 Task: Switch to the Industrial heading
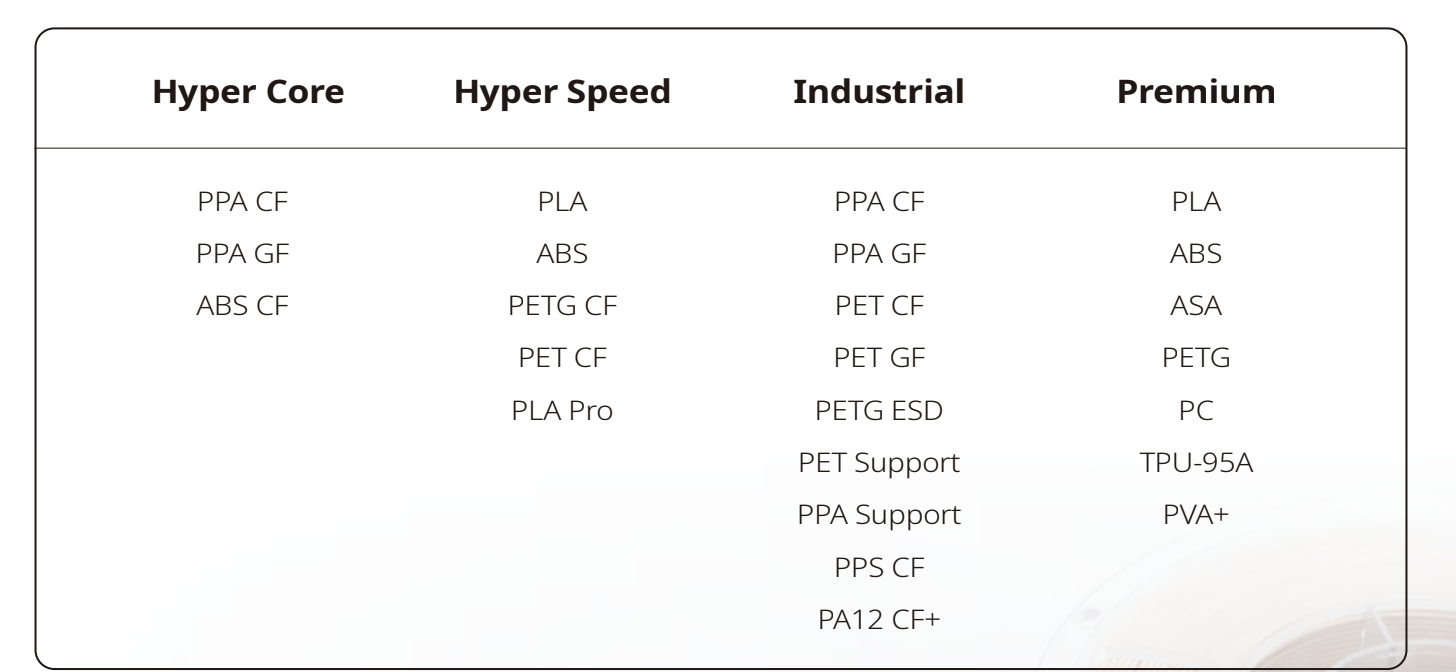[x=879, y=92]
